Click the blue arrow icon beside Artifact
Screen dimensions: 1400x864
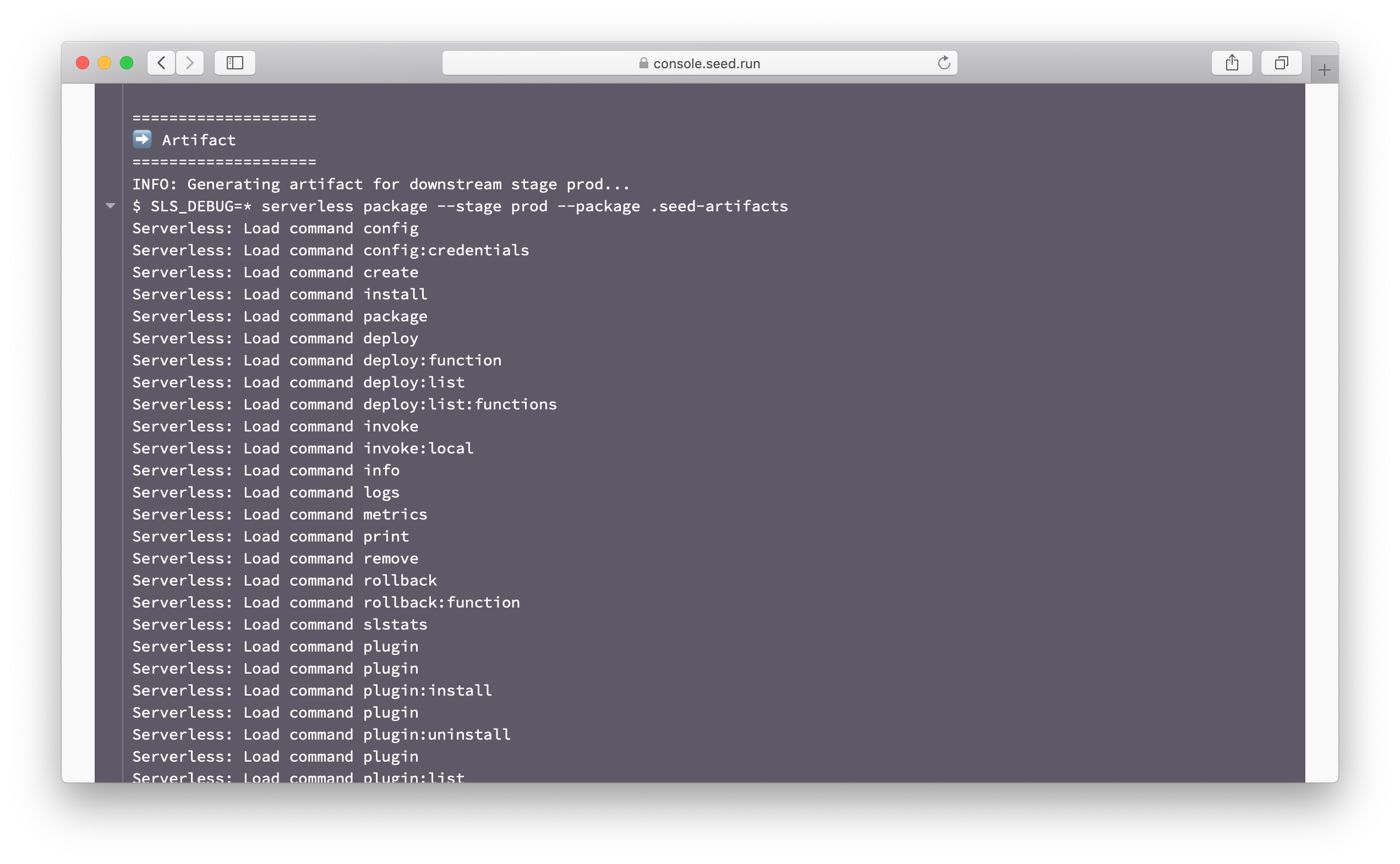pyautogui.click(x=143, y=139)
